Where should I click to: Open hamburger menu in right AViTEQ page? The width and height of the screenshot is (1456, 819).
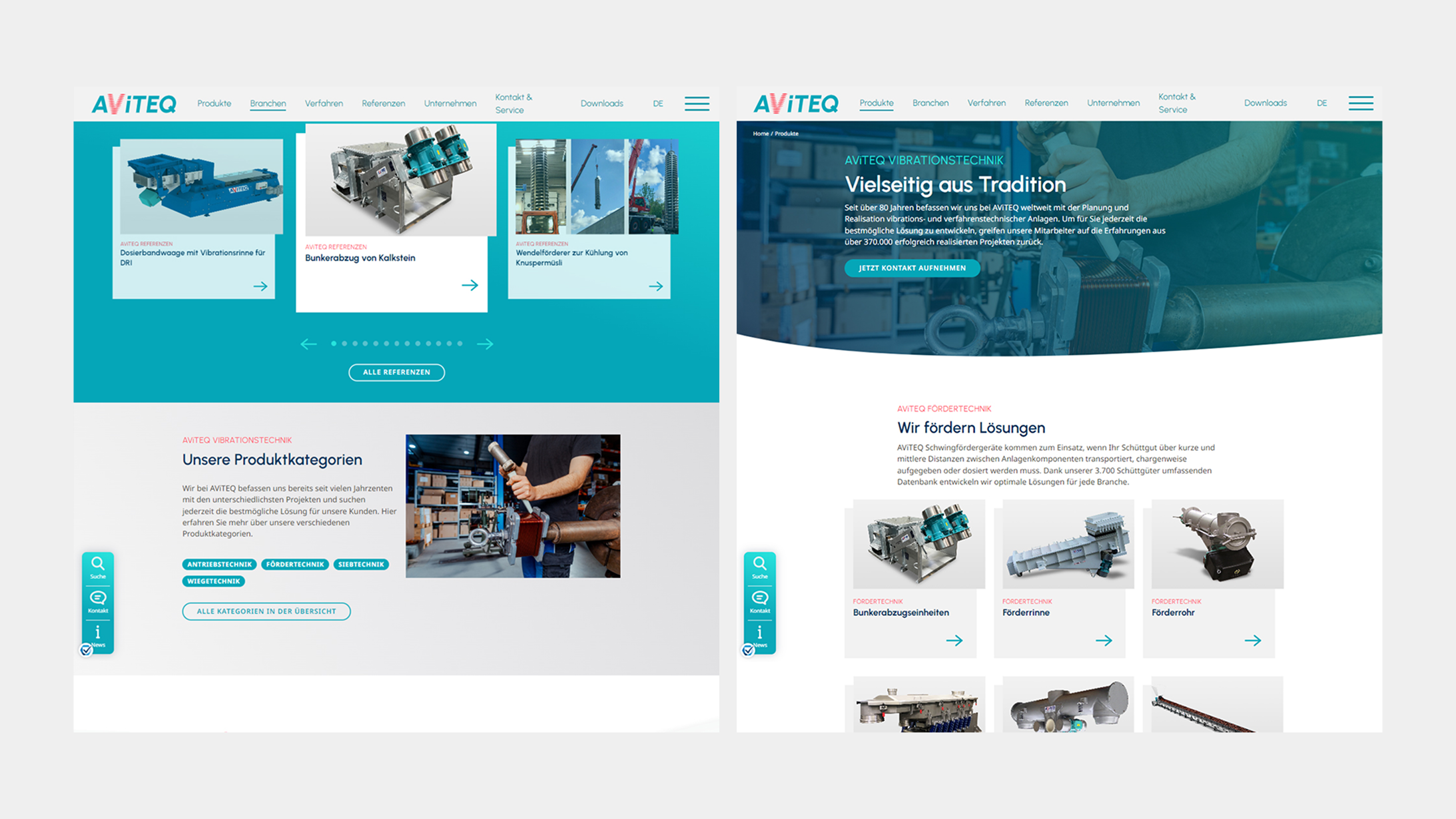pos(1361,103)
